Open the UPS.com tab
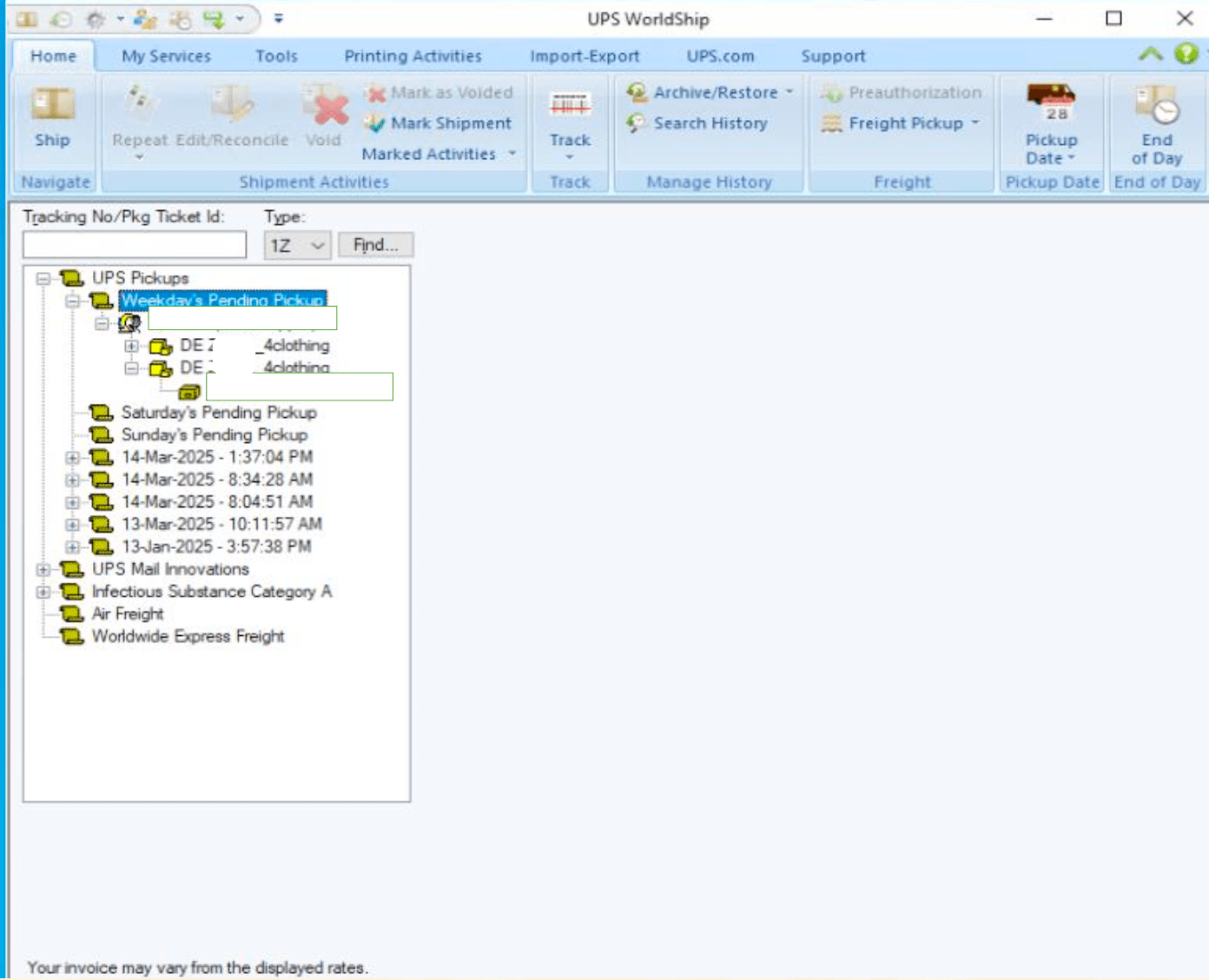Viewport: 1209px width, 980px height. 720,56
